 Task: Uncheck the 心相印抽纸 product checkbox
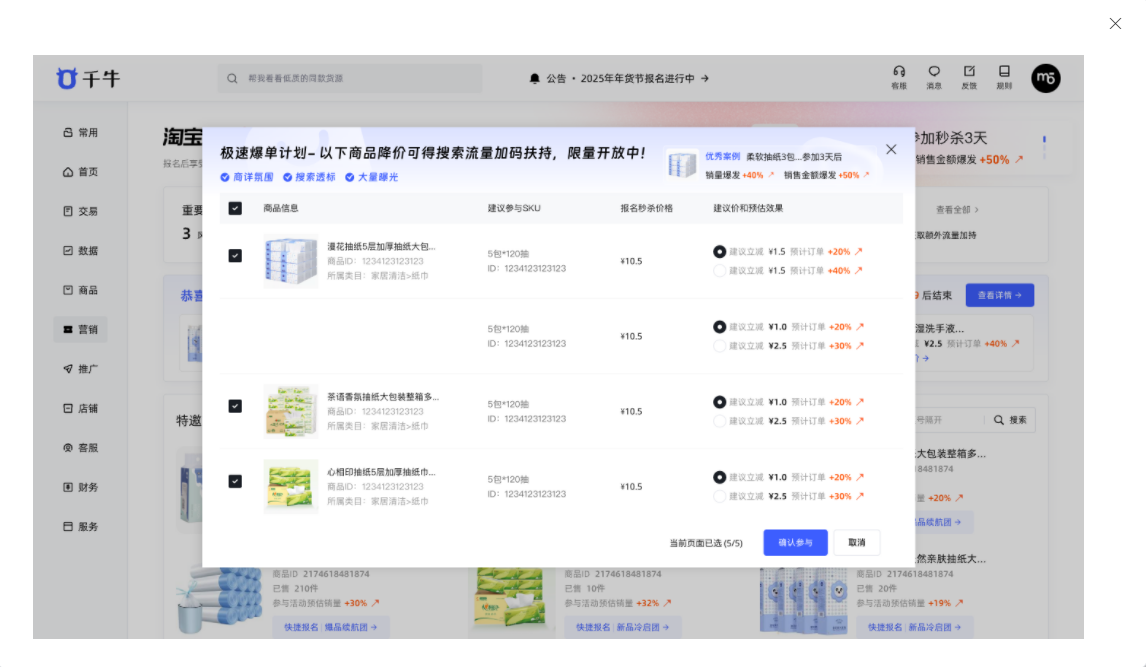[235, 481]
